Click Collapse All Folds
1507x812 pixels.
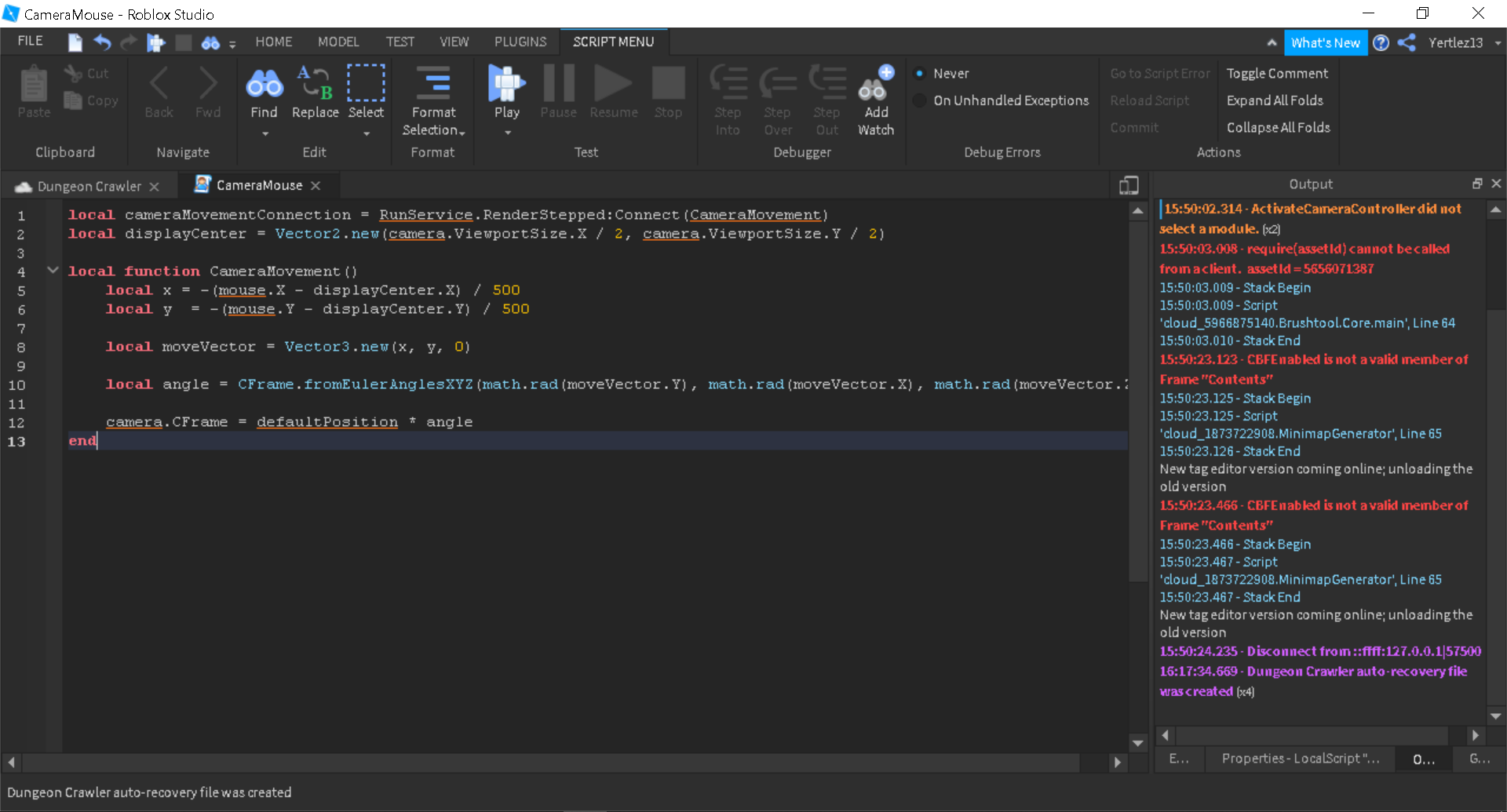tap(1279, 127)
